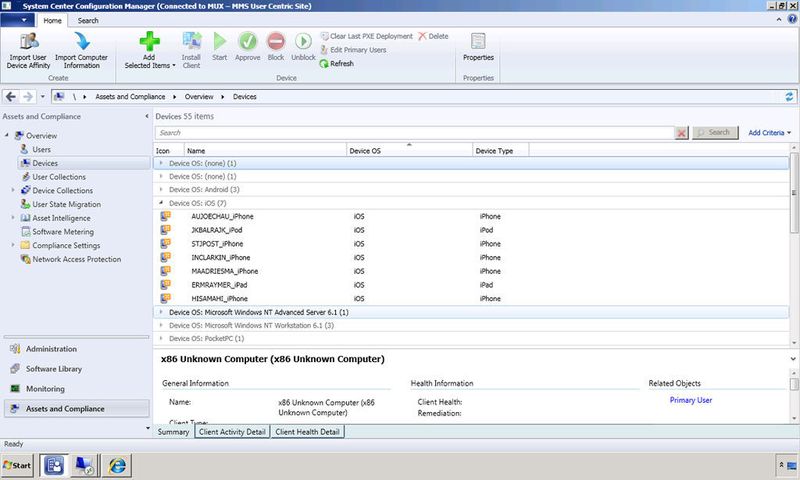Open the Assets and Compliance workspace
The width and height of the screenshot is (800, 480).
tap(77, 409)
